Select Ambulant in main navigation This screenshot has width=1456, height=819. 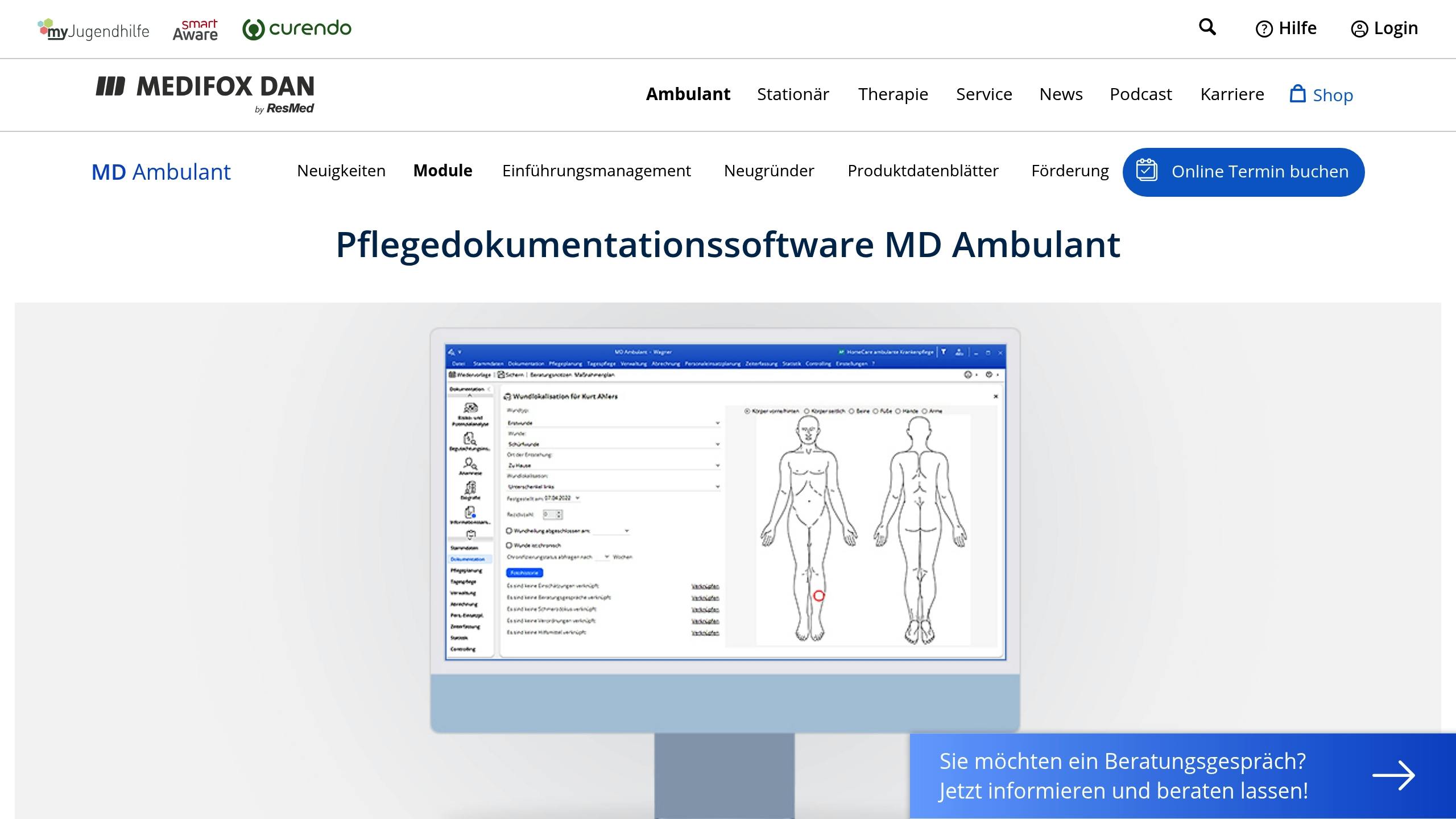coord(688,94)
